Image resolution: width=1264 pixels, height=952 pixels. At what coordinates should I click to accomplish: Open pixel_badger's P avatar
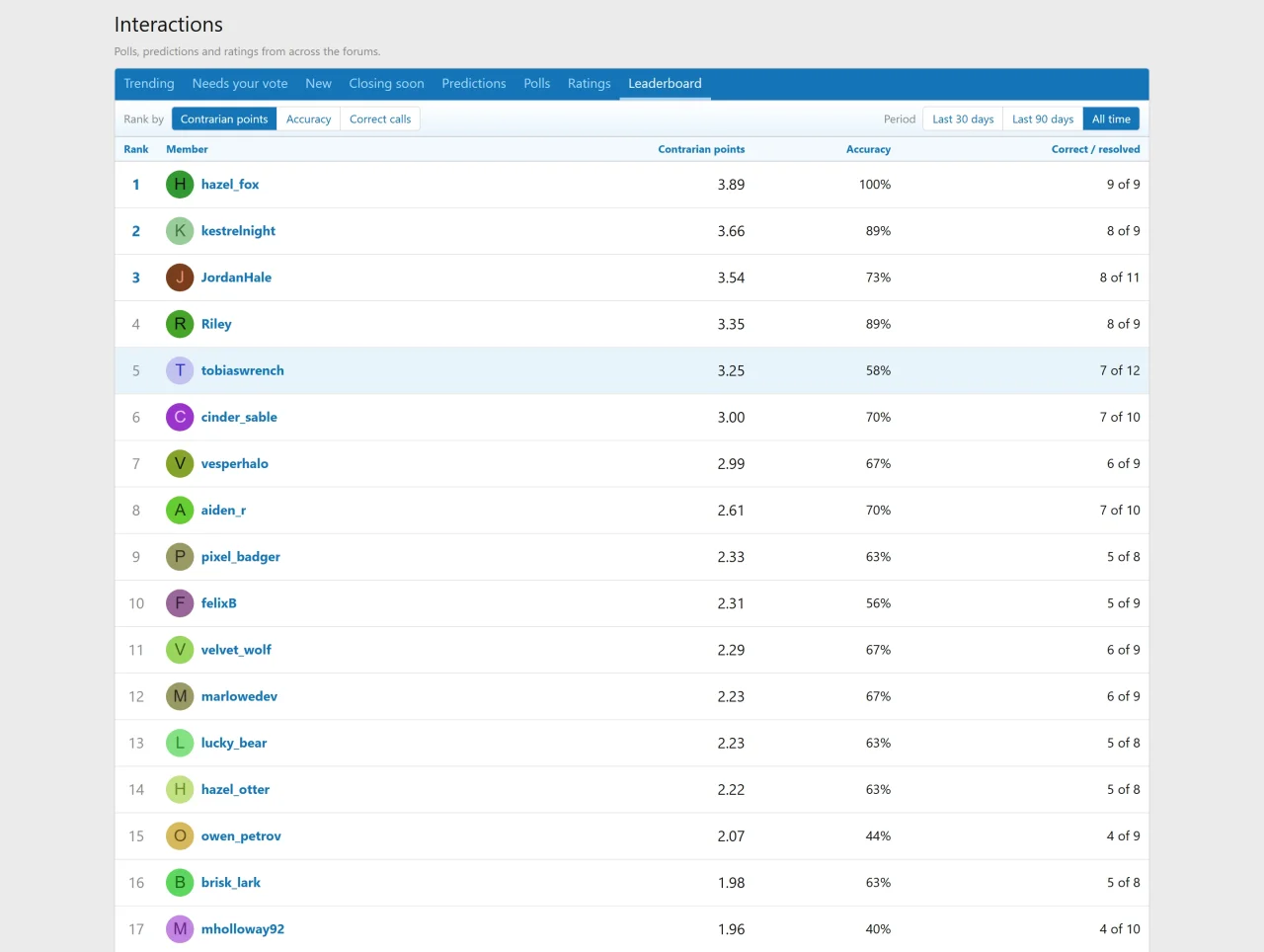pos(180,556)
